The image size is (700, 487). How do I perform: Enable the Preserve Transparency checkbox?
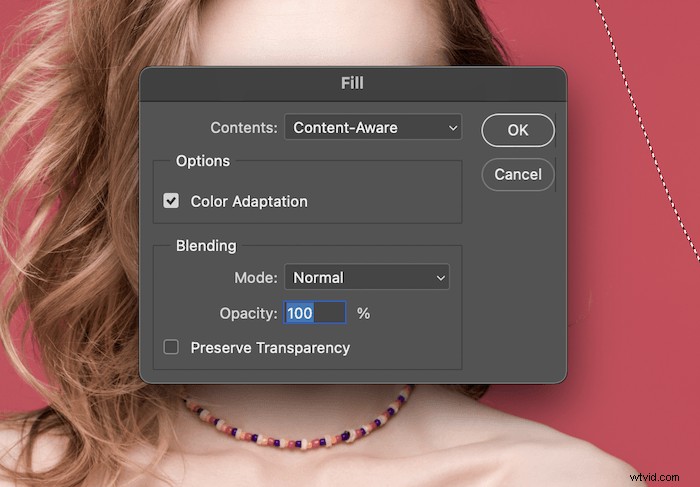point(171,347)
